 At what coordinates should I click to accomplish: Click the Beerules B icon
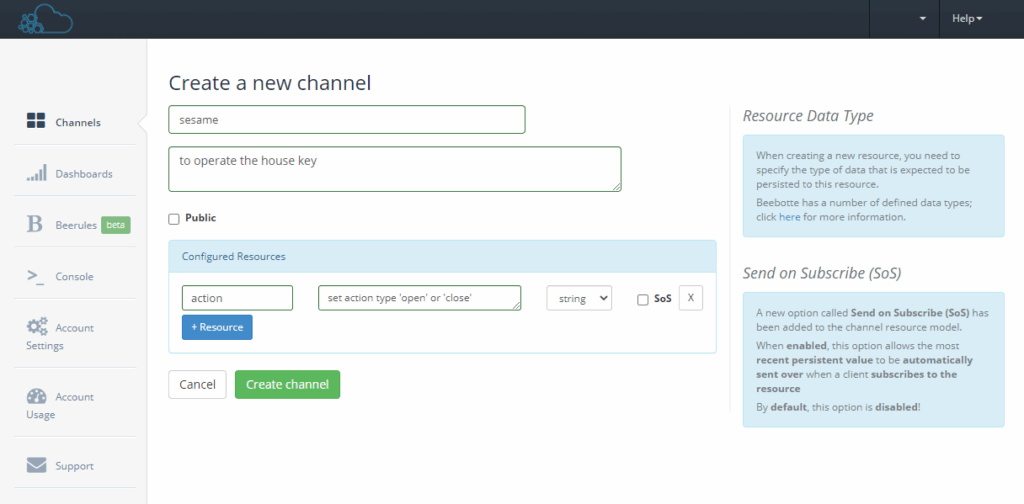tap(35, 225)
